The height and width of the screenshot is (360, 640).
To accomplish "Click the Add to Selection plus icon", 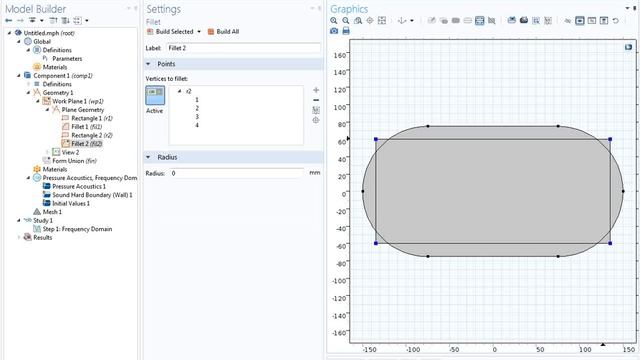I will tap(316, 90).
